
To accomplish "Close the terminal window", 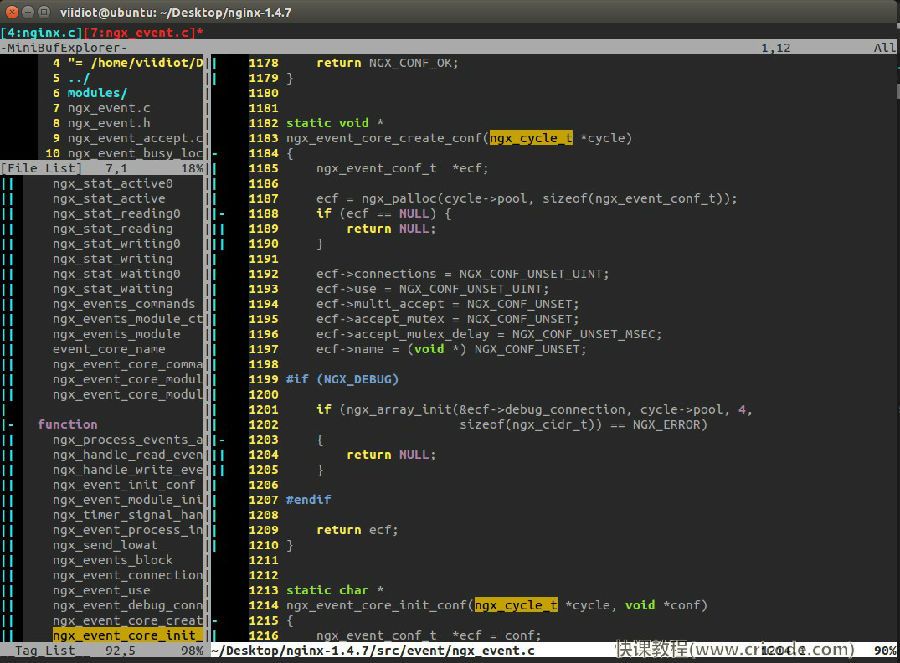I will point(12,11).
